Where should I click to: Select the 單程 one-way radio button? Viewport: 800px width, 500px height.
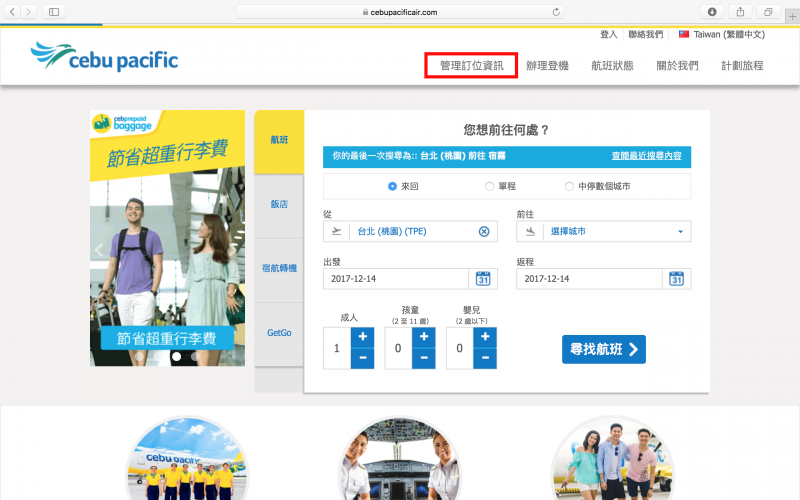click(x=489, y=186)
